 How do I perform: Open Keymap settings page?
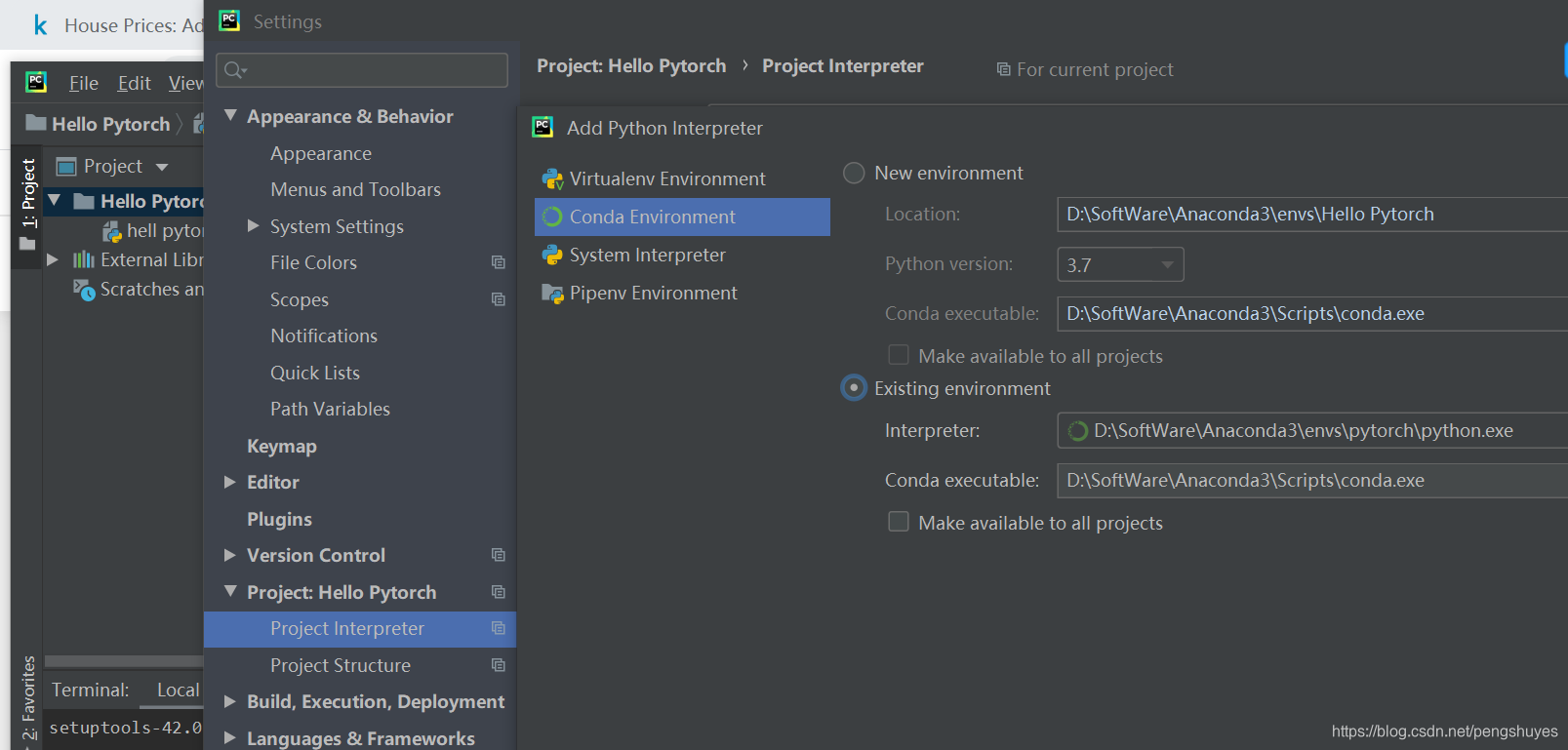pyautogui.click(x=282, y=446)
